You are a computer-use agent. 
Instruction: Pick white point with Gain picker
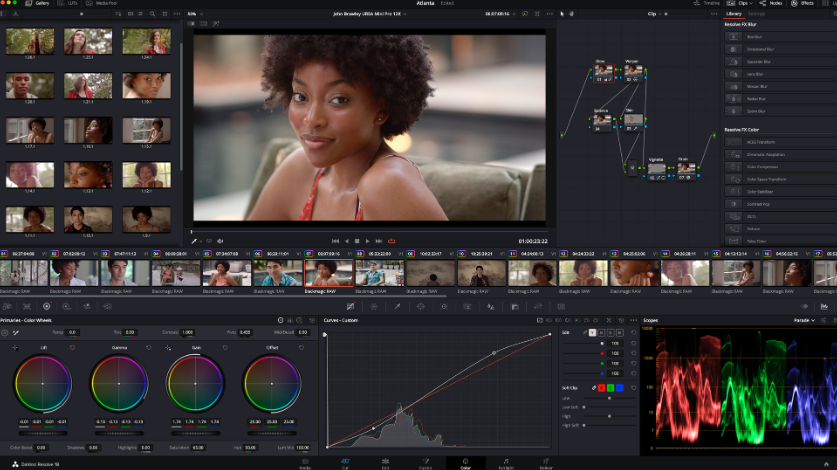pos(168,348)
